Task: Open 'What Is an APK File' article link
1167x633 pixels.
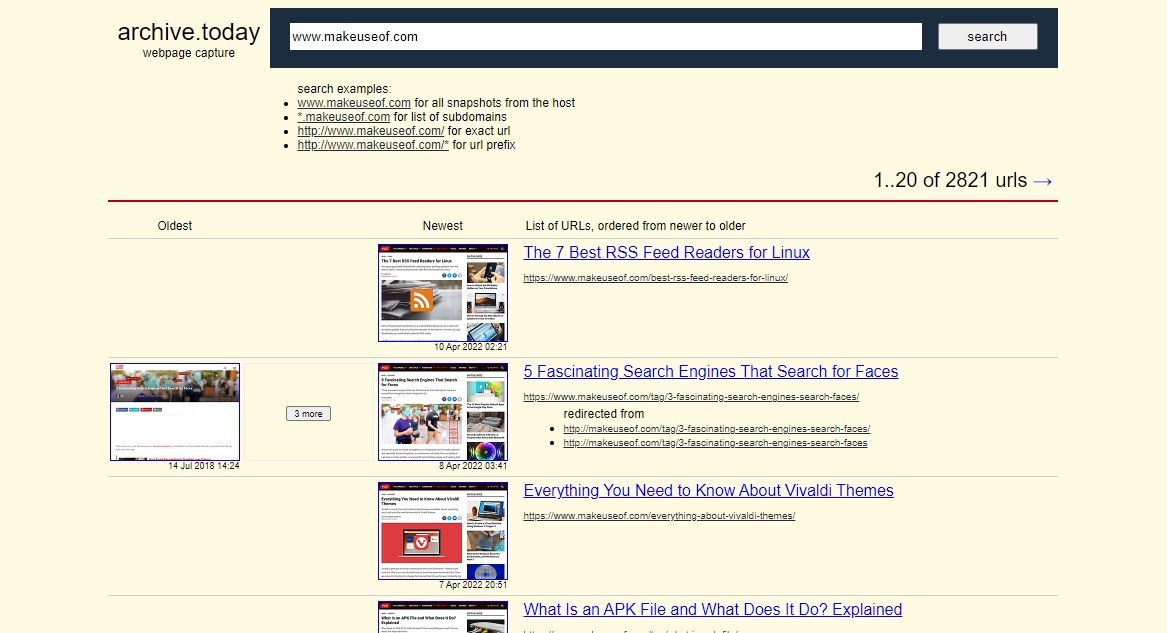Action: [x=712, y=609]
